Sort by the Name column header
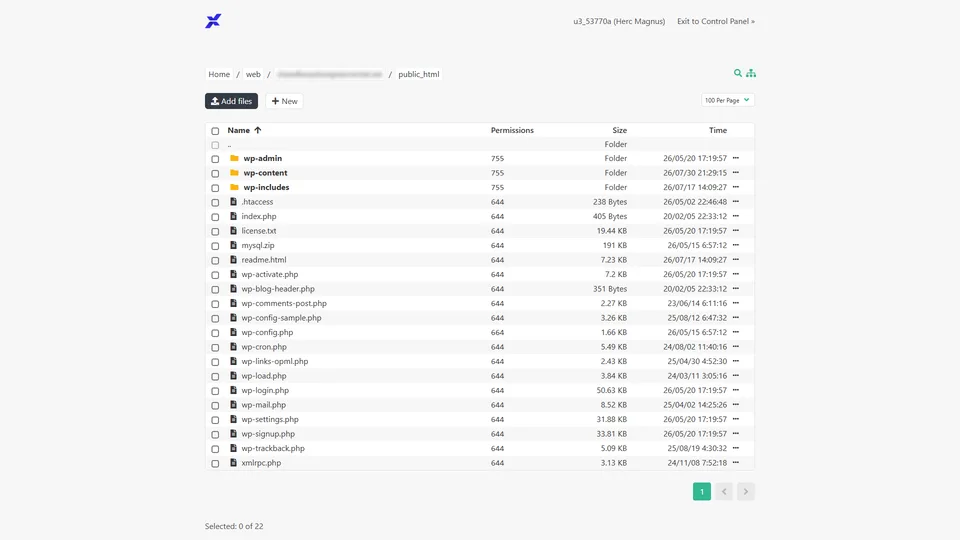Image resolution: width=960 pixels, height=540 pixels. [x=244, y=130]
